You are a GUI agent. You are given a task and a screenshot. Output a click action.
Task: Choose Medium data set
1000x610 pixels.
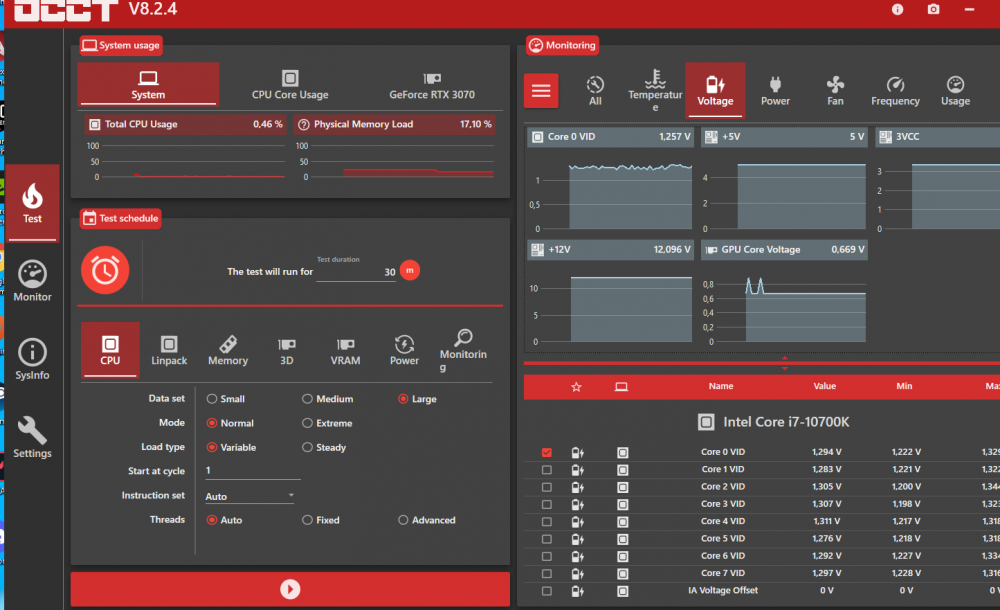click(328, 399)
